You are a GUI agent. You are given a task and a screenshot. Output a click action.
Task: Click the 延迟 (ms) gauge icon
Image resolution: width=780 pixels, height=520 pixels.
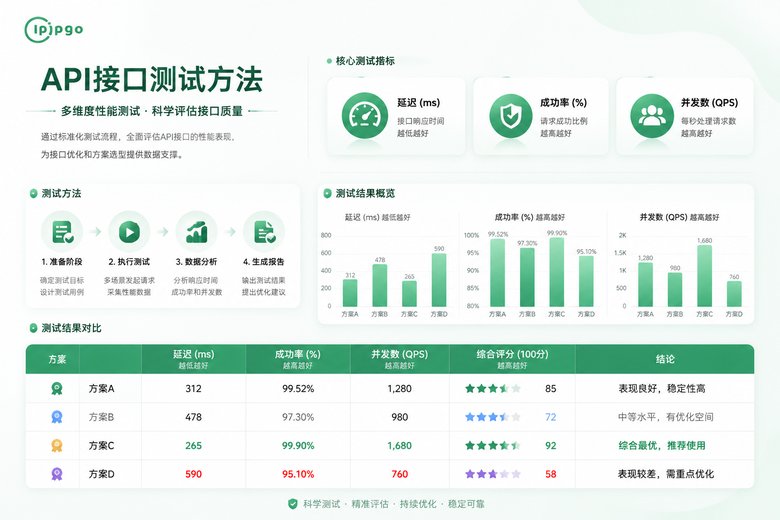tap(365, 115)
